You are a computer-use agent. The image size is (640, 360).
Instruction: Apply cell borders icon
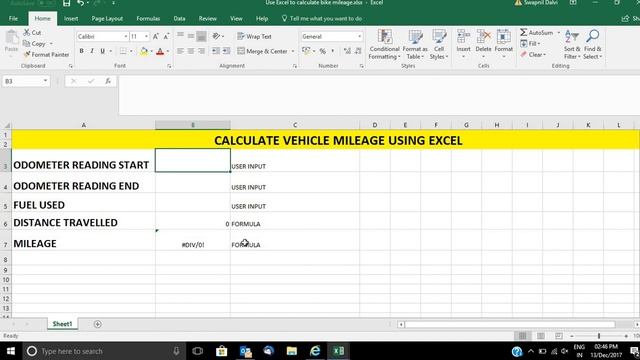[x=123, y=51]
